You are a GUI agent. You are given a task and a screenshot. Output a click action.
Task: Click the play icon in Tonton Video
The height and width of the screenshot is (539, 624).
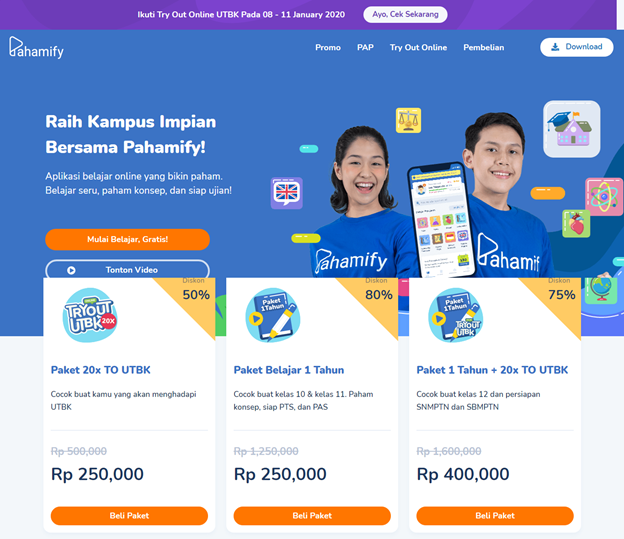71,270
